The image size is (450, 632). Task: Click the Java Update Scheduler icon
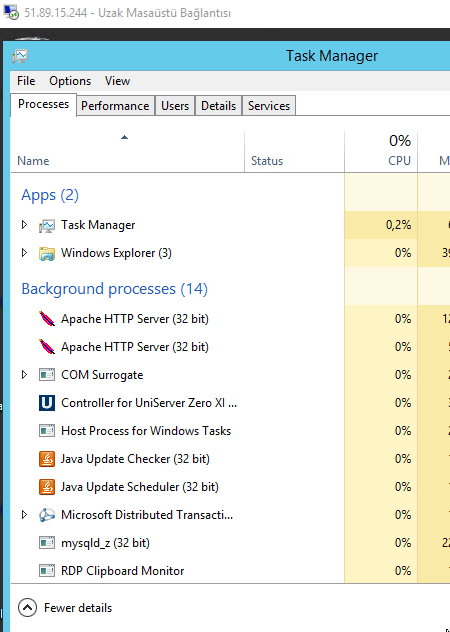(x=47, y=487)
